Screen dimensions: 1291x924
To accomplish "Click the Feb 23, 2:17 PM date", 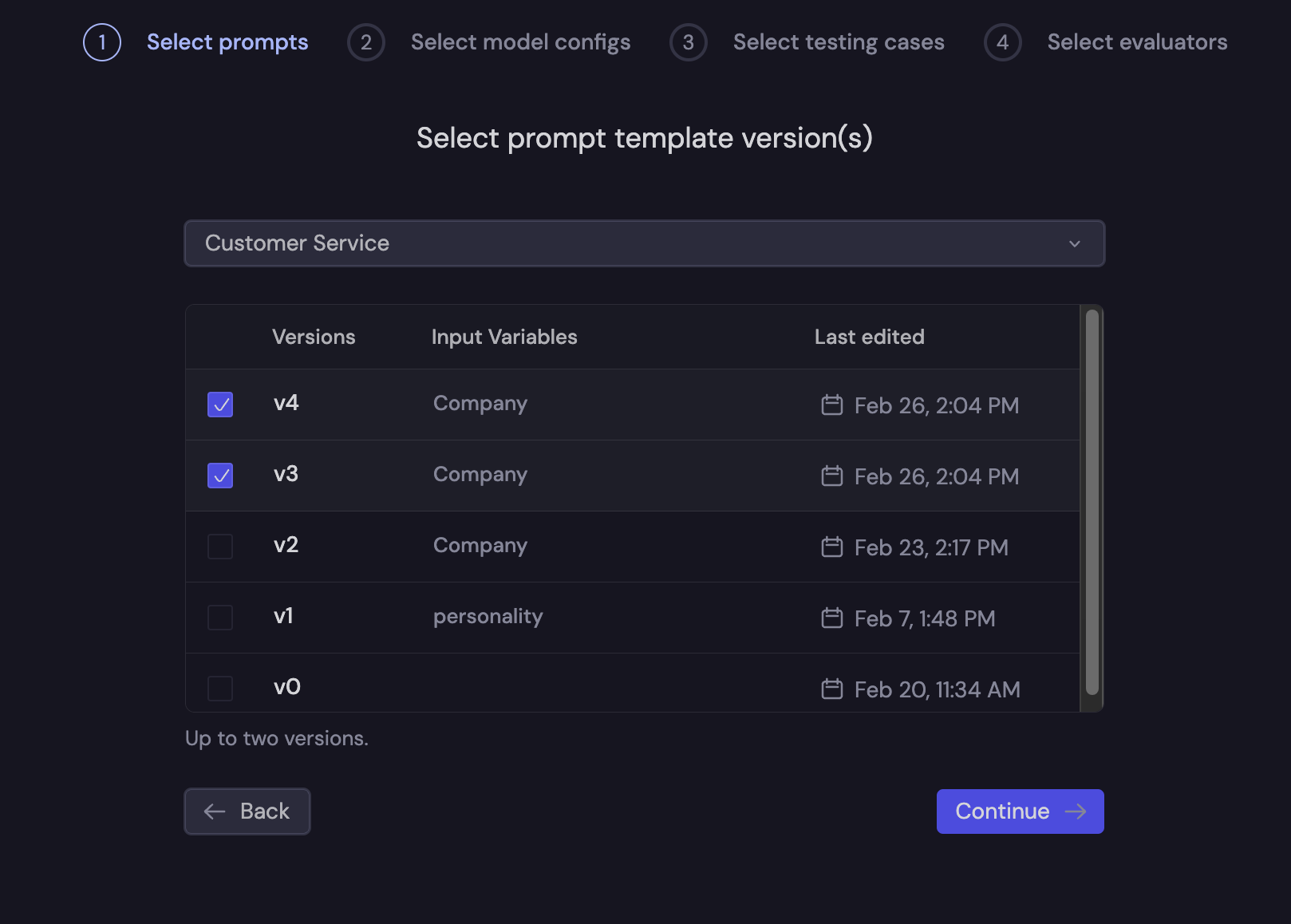I will click(x=931, y=547).
